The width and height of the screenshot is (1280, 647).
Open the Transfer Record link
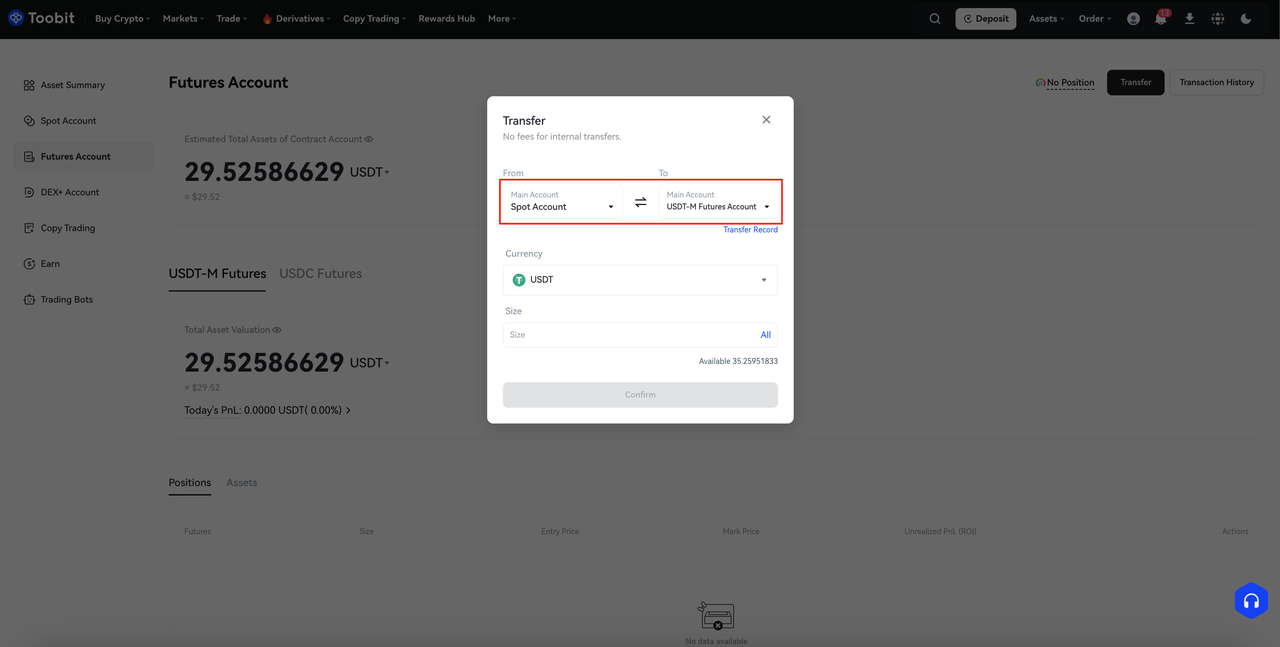click(751, 230)
